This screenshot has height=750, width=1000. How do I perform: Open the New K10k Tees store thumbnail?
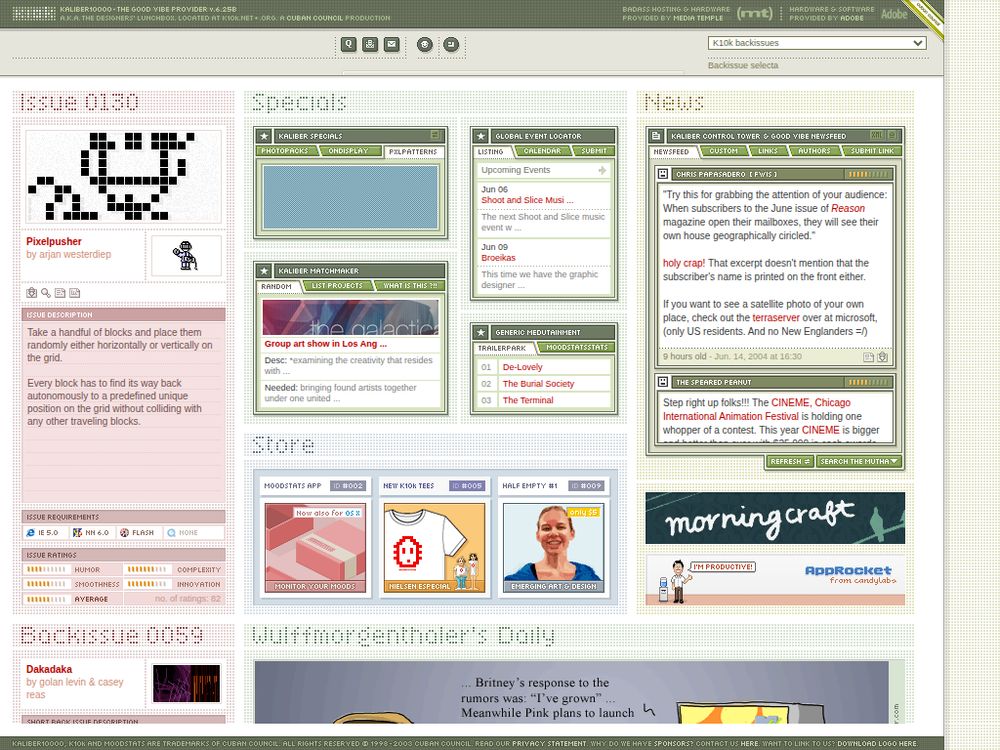point(434,548)
